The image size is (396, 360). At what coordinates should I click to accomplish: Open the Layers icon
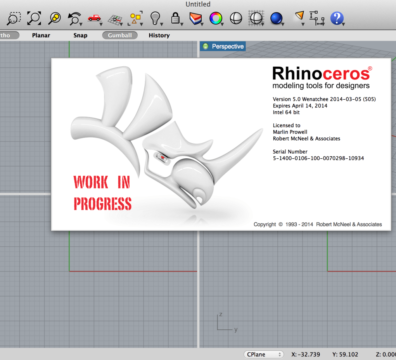pyautogui.click(x=196, y=19)
